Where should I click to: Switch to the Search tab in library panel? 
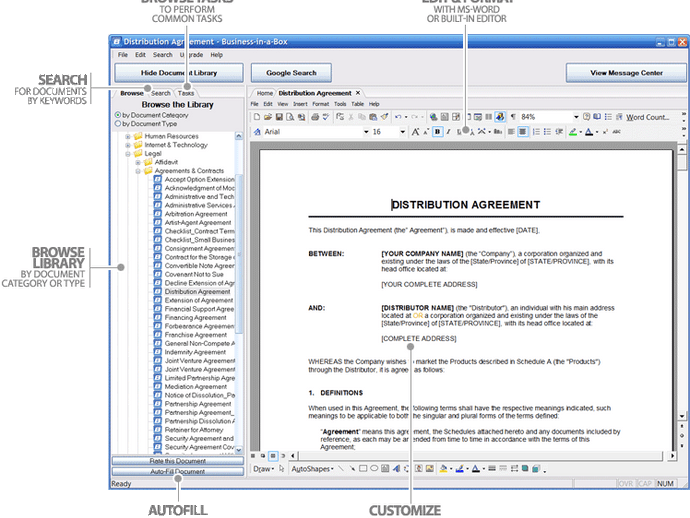click(161, 93)
